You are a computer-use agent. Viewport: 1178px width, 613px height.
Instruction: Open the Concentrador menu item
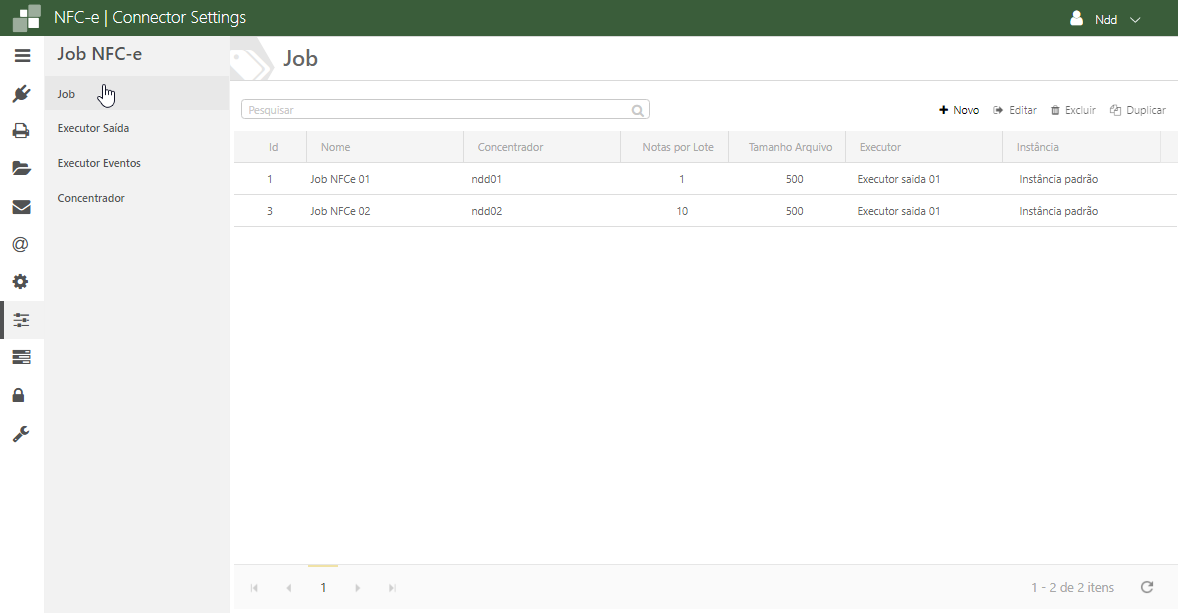[x=91, y=198]
